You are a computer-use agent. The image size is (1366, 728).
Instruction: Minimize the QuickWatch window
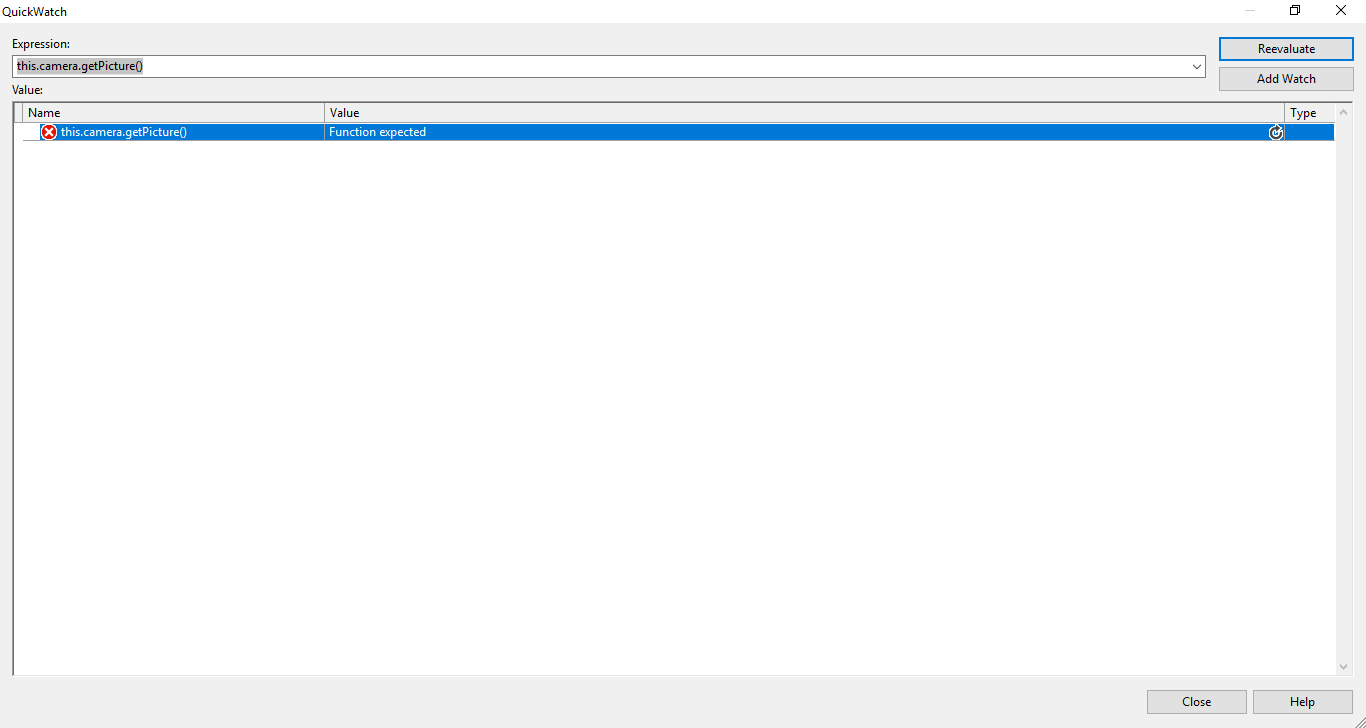(1248, 10)
